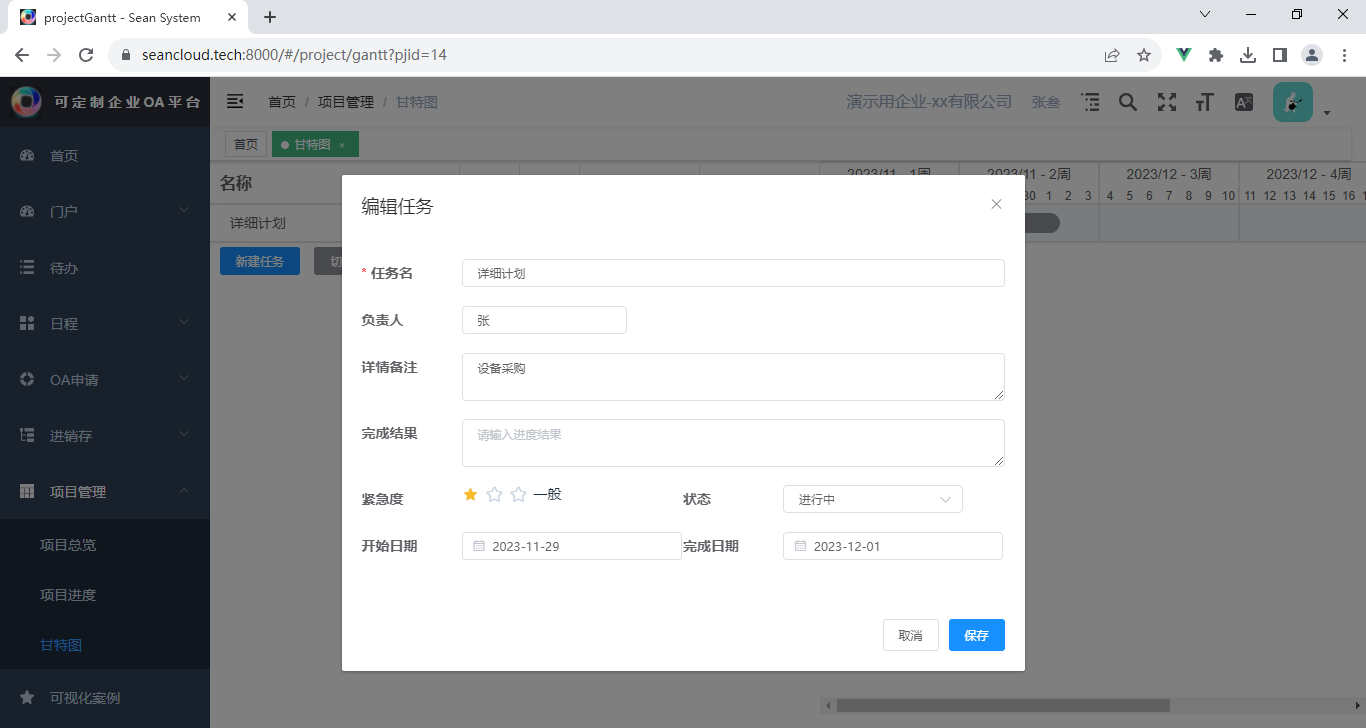Open 可视化案例 in the sidebar
The width and height of the screenshot is (1366, 728).
[x=105, y=698]
